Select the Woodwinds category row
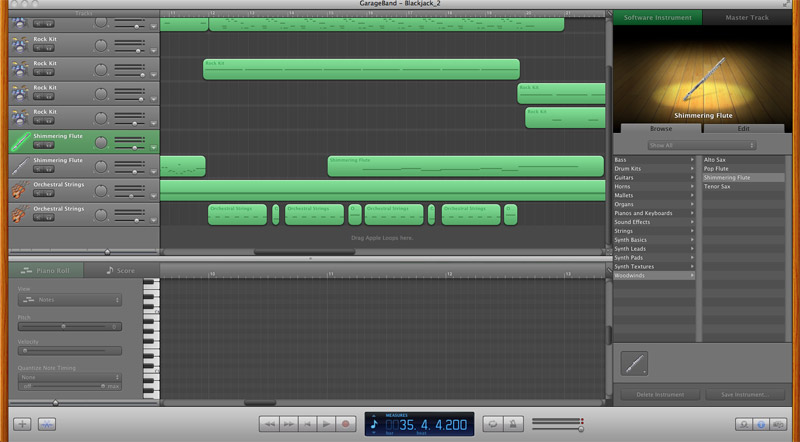This screenshot has height=442, width=800. point(655,276)
